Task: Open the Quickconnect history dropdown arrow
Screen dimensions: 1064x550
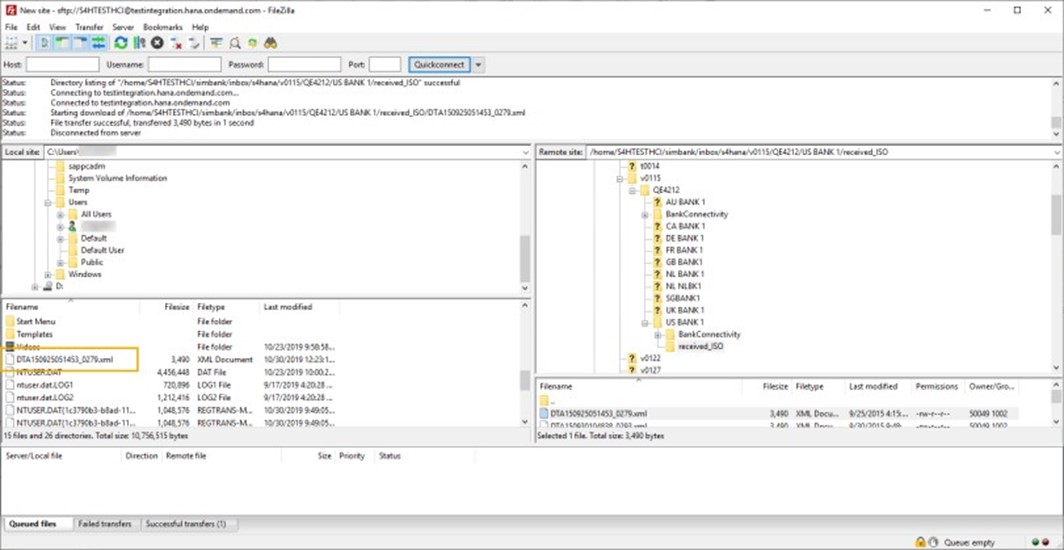Action: pos(478,65)
